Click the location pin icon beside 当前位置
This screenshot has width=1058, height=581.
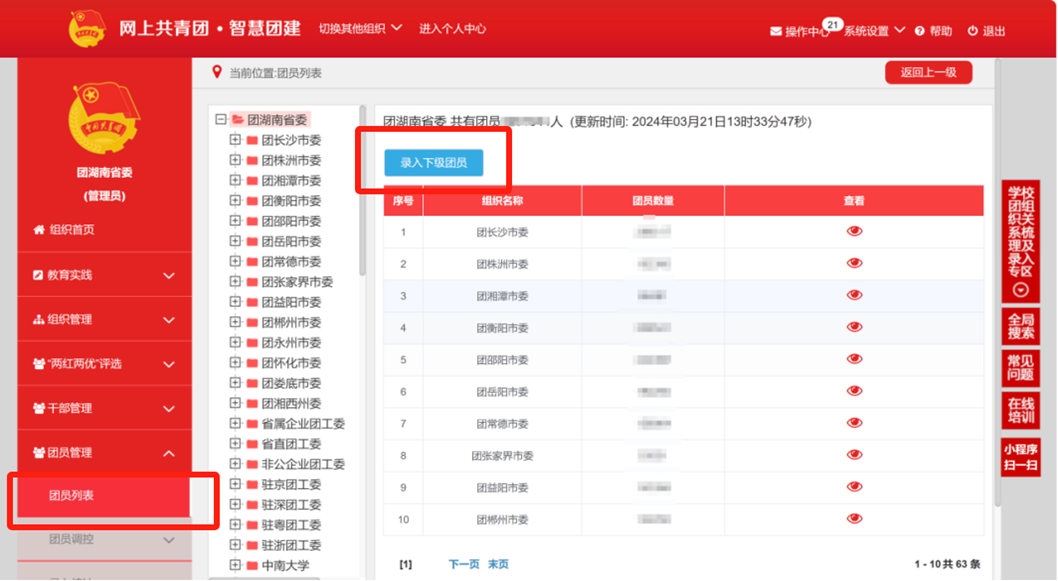217,72
